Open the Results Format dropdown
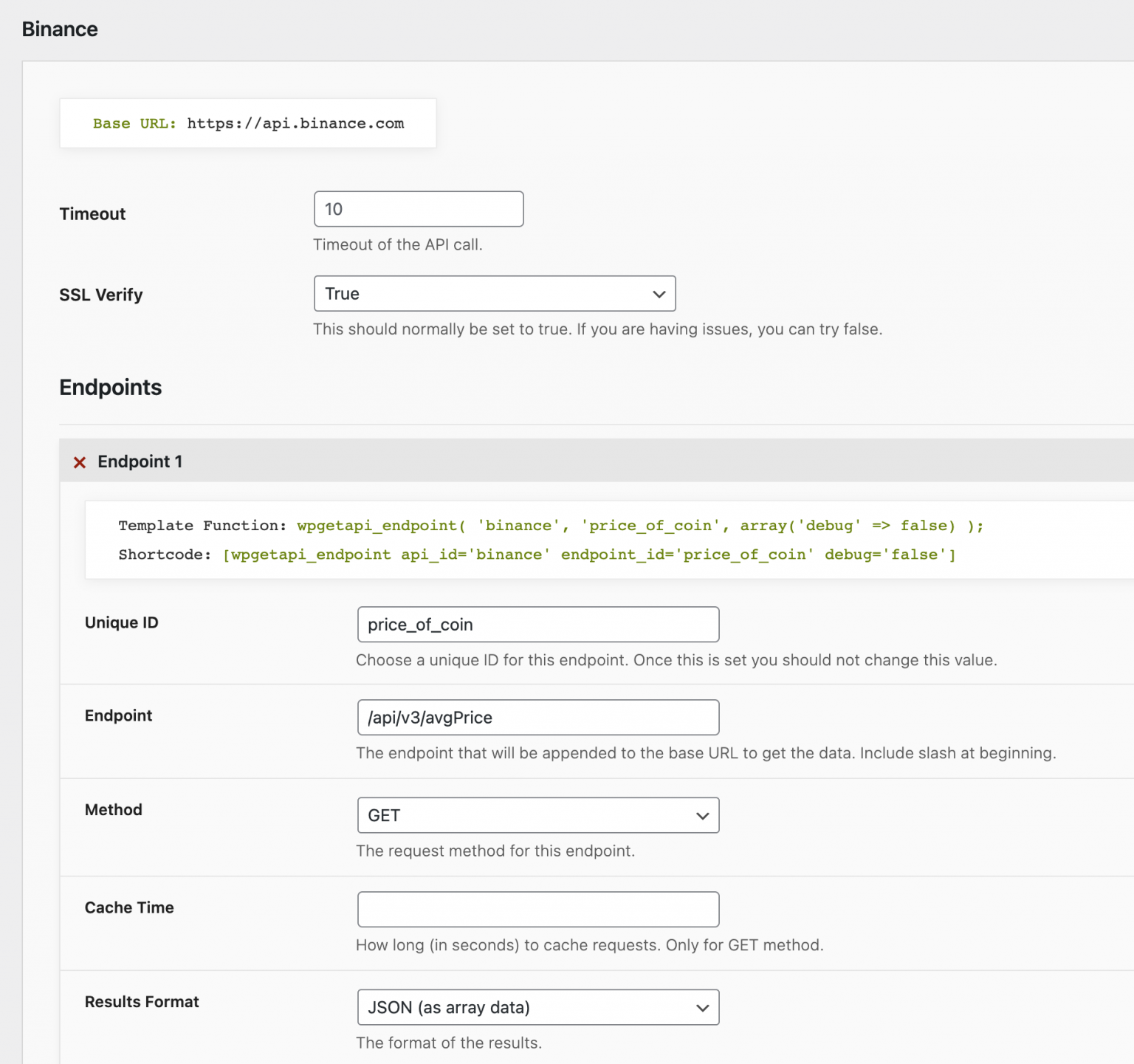 pyautogui.click(x=537, y=1007)
